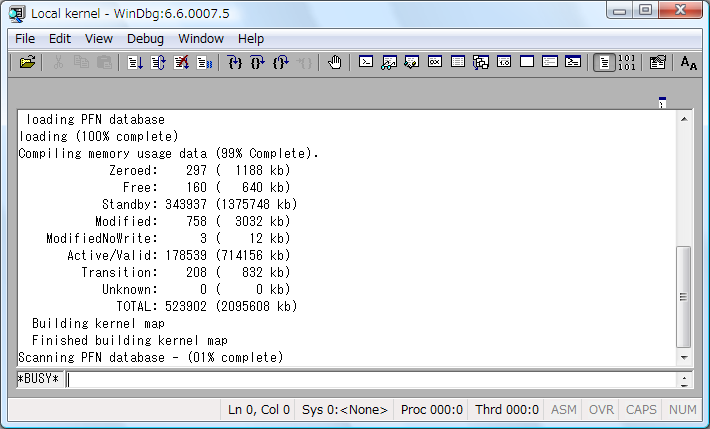Click the 'TOTAL: 523902' output line

tap(207, 307)
